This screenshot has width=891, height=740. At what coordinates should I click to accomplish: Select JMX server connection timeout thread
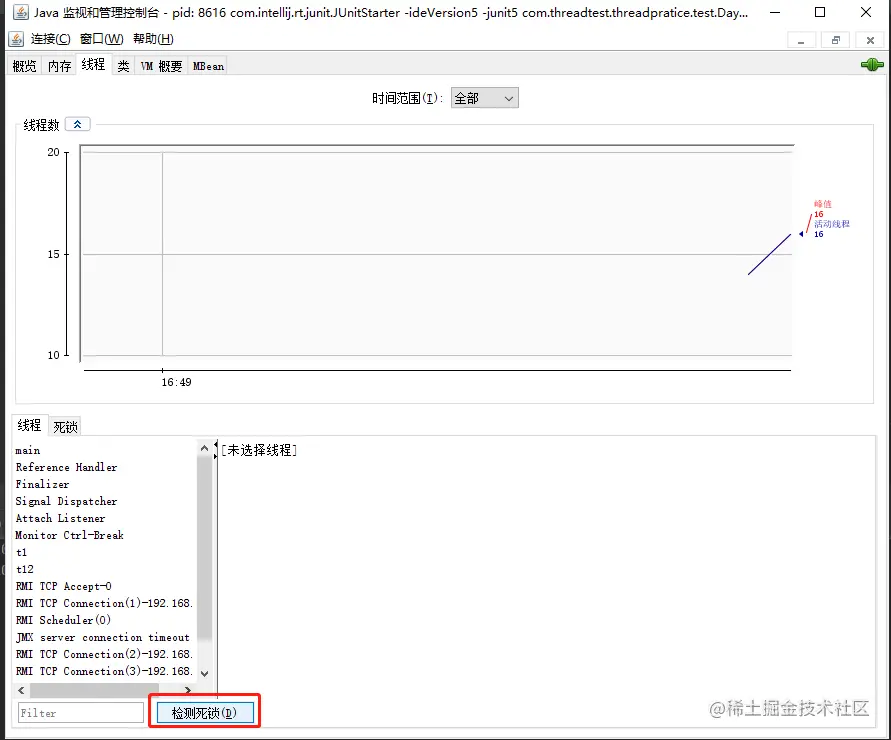coord(105,637)
